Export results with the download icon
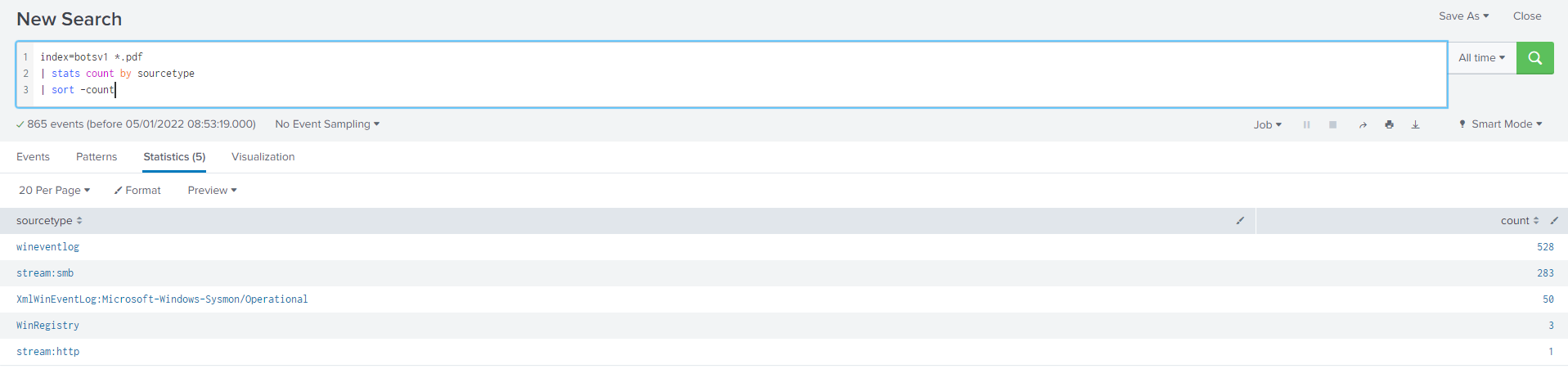This screenshot has width=1568, height=378. coord(1415,124)
